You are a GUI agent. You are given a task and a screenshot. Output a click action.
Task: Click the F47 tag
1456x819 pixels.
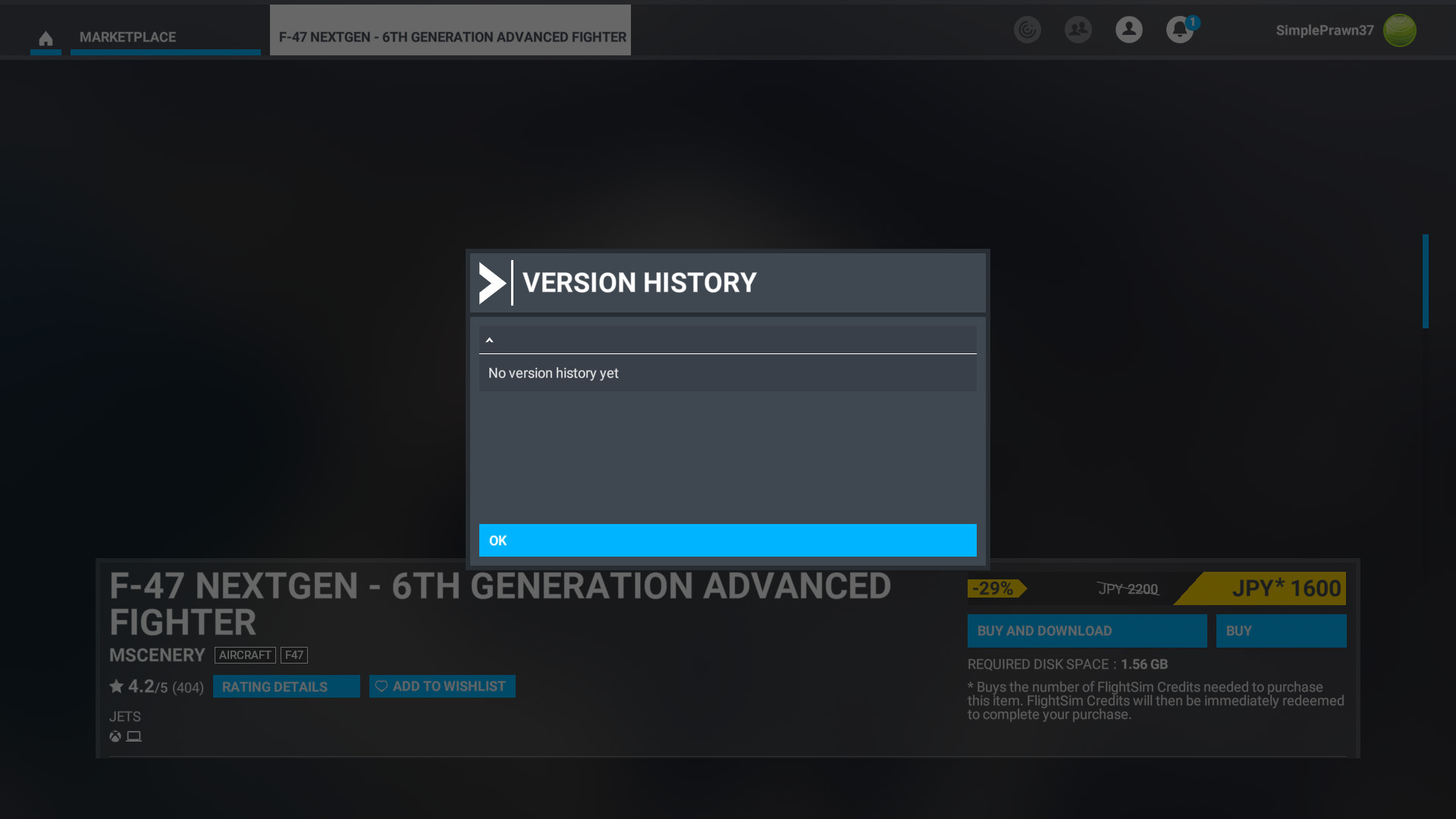click(294, 655)
